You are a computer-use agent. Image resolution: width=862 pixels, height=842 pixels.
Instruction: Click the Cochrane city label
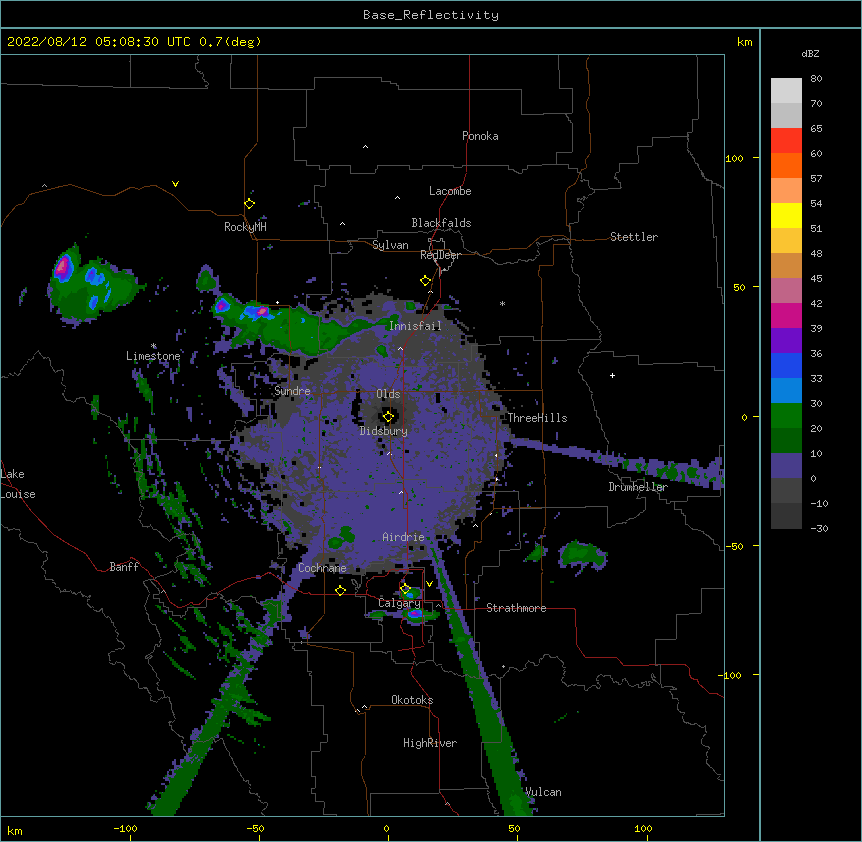322,568
